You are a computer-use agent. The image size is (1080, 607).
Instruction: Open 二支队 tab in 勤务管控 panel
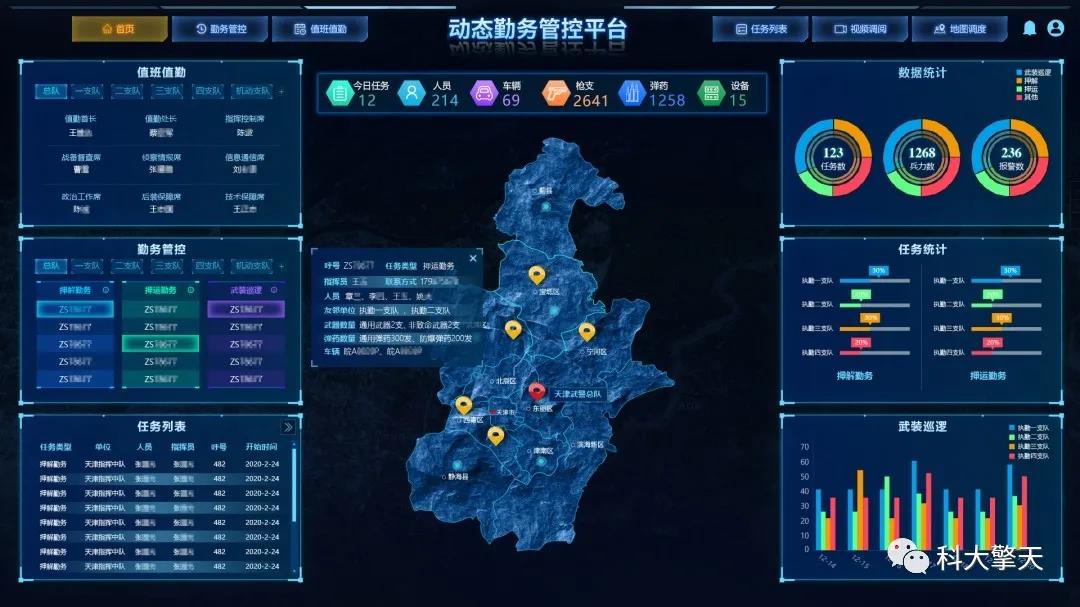click(x=127, y=266)
